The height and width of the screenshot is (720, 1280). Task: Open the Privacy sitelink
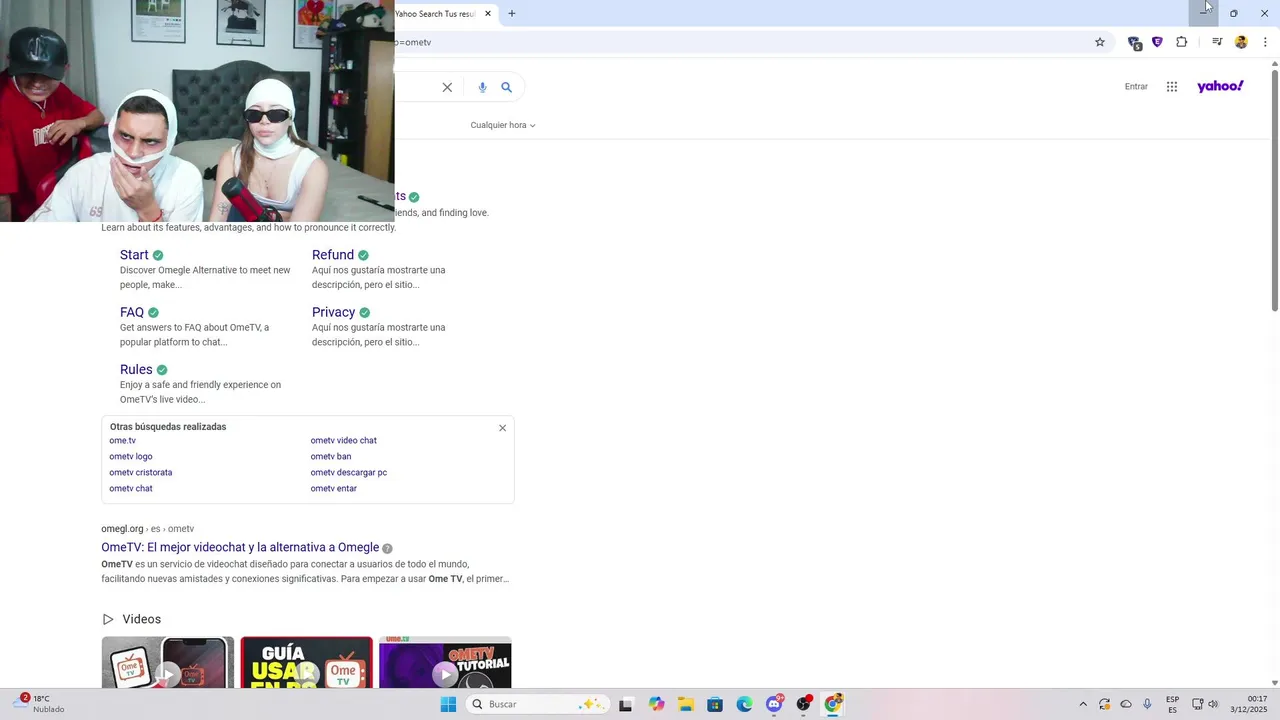tap(334, 312)
